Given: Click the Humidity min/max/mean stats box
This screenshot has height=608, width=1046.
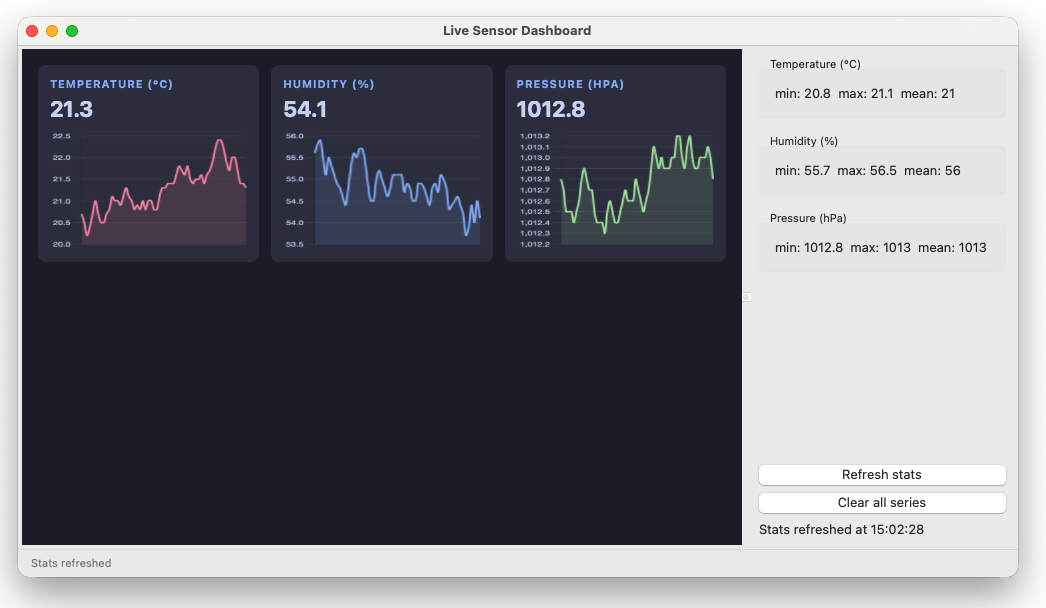Looking at the screenshot, I should click(881, 171).
